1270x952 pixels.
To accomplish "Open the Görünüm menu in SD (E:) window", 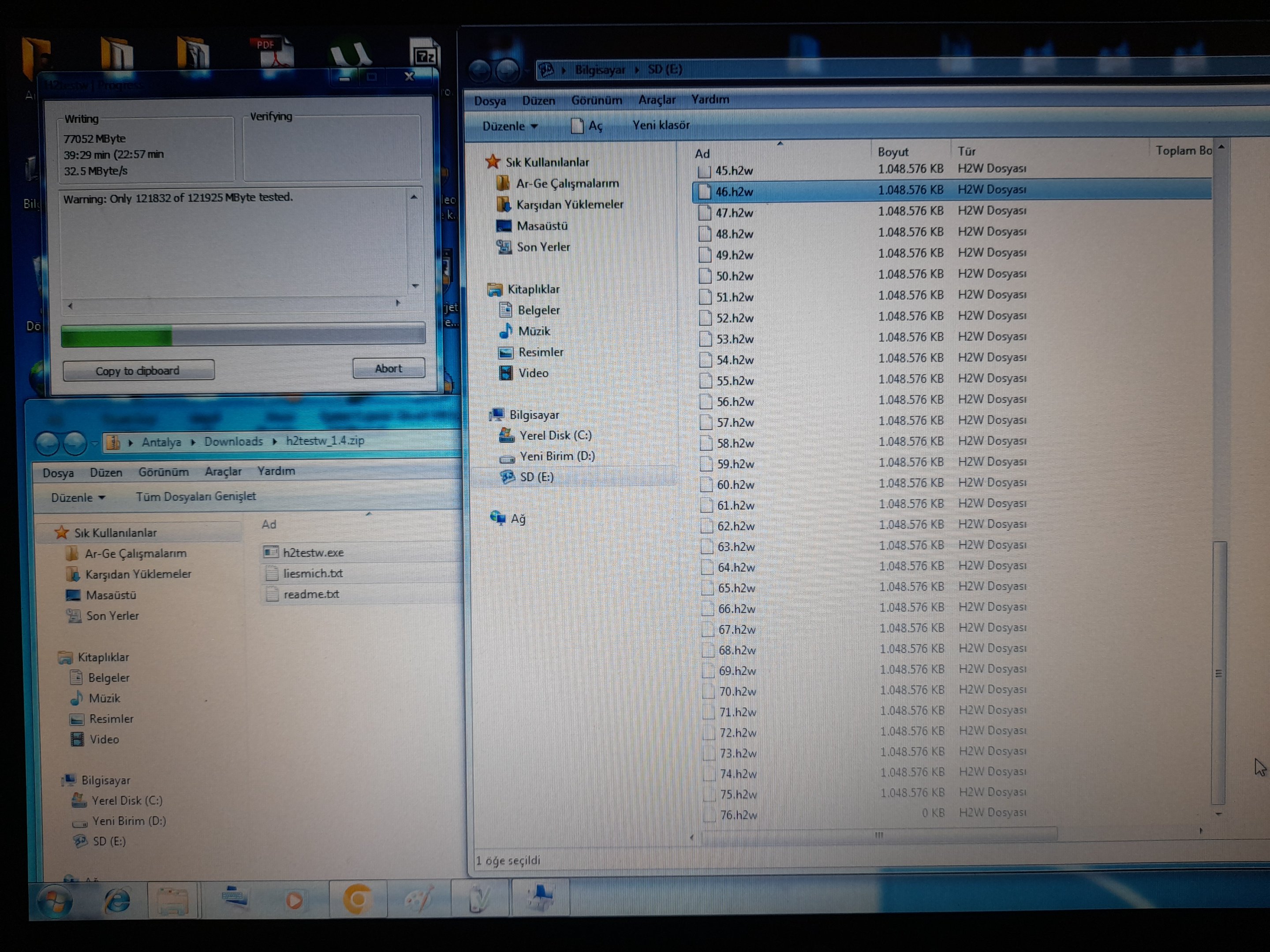I will pos(596,100).
